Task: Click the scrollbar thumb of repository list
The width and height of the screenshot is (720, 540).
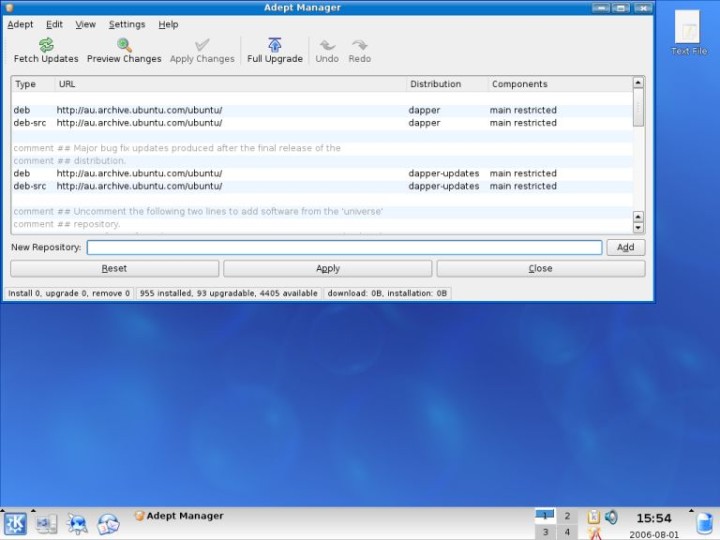Action: (x=638, y=107)
